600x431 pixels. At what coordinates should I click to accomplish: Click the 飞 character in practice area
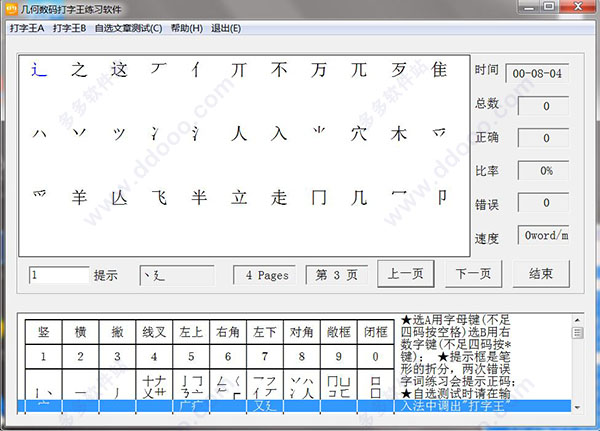(x=159, y=198)
